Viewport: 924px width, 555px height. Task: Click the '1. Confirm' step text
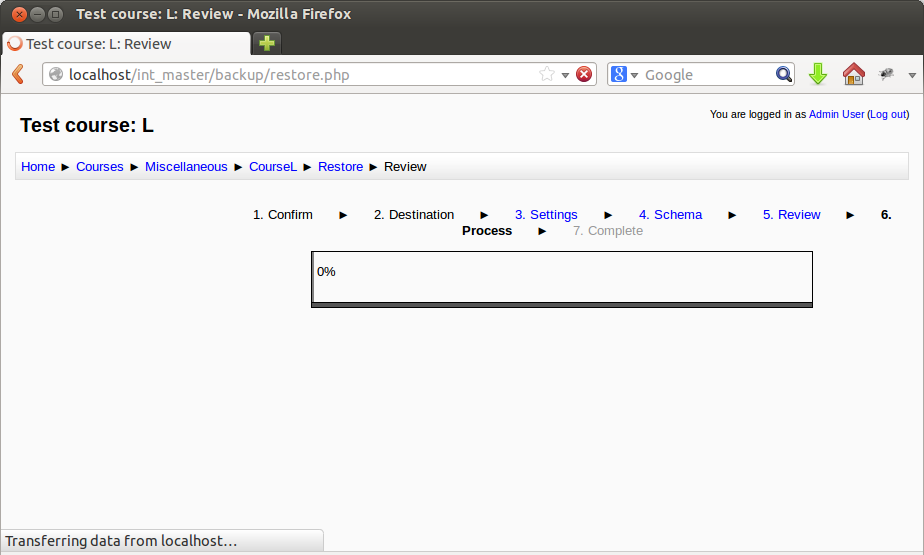click(x=283, y=214)
